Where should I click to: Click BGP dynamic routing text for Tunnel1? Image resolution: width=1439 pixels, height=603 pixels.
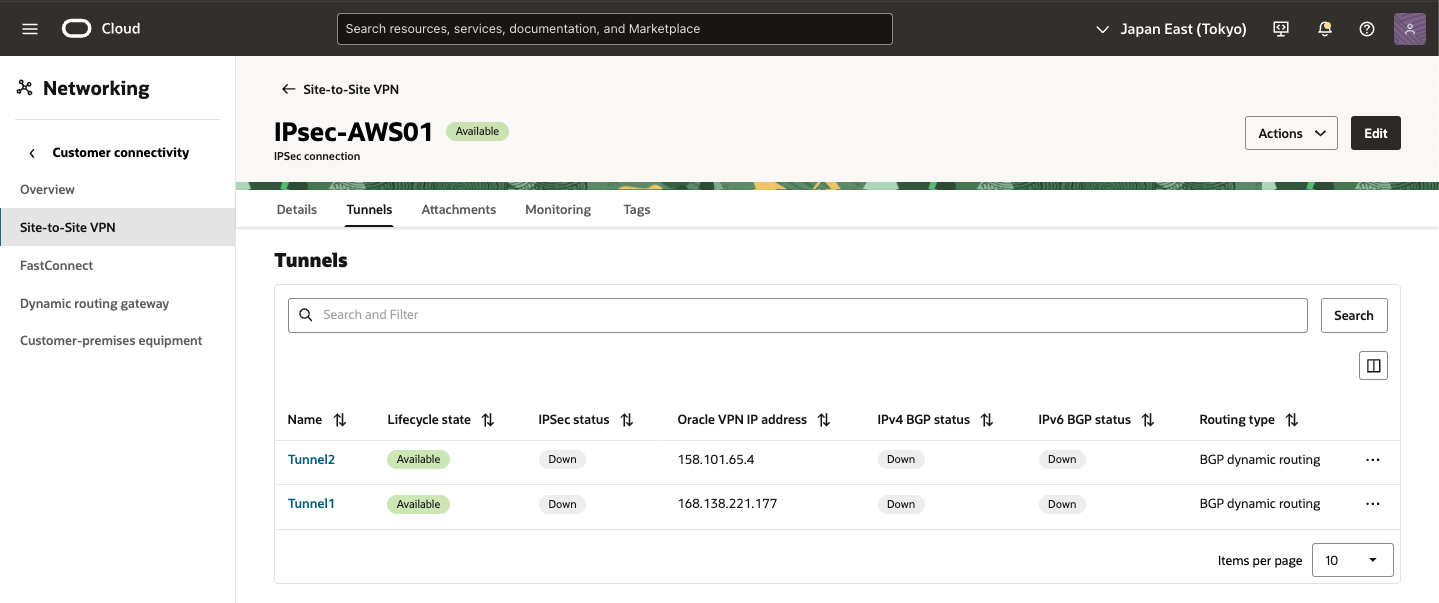pyautogui.click(x=1260, y=504)
